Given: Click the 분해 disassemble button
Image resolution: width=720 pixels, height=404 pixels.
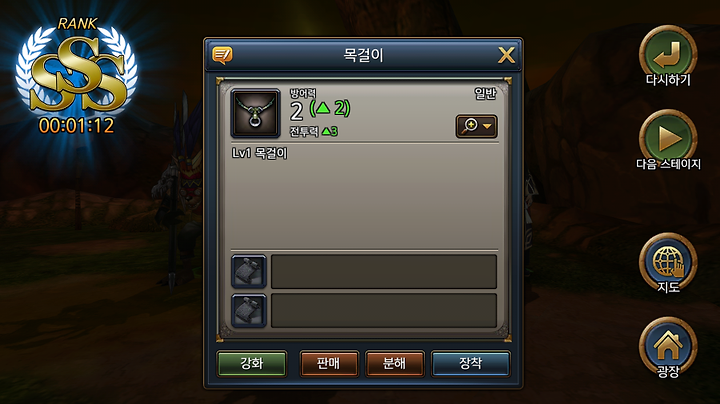Looking at the screenshot, I should pos(394,364).
